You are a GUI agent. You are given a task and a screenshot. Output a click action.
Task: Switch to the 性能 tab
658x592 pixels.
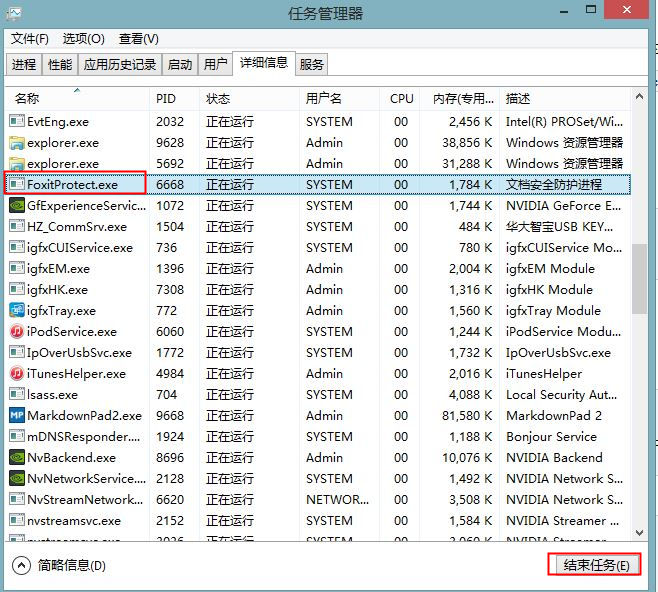click(x=60, y=65)
